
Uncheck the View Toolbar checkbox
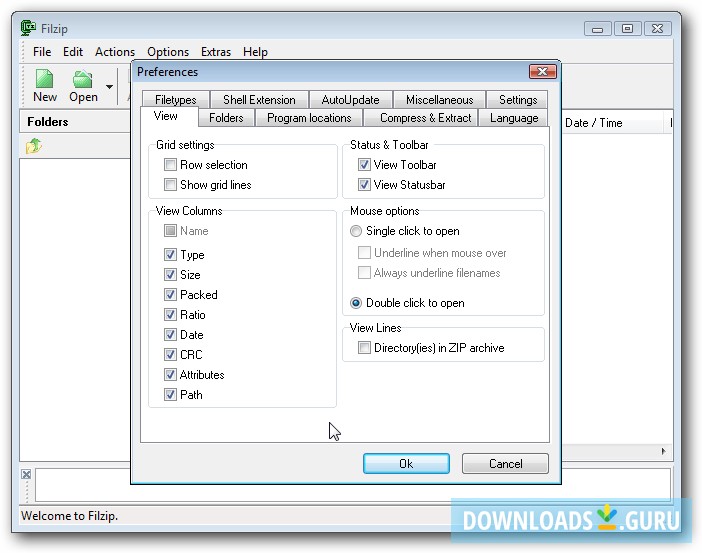click(364, 165)
